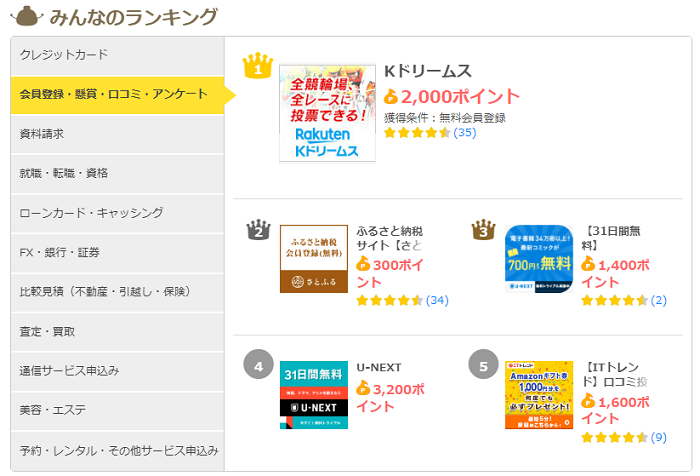Open the Kドリームス title link
The width and height of the screenshot is (700, 476).
point(427,72)
